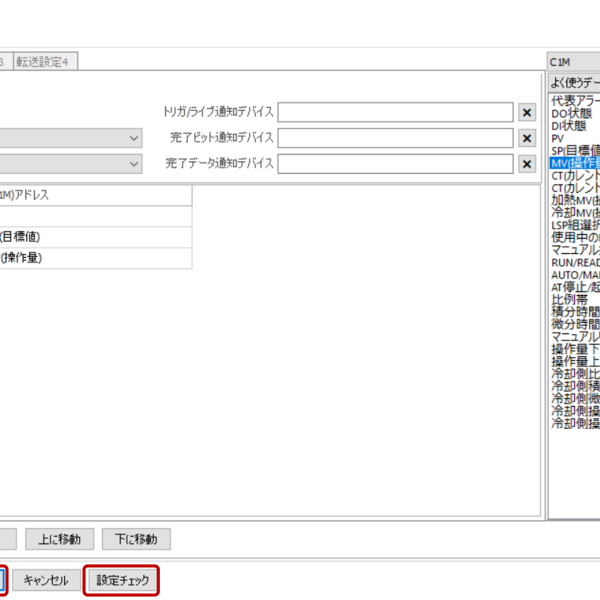Click the 上に移動 button
Viewport: 600px width, 600px height.
point(60,540)
